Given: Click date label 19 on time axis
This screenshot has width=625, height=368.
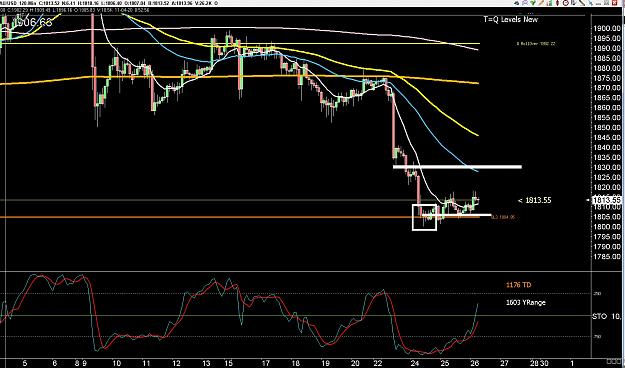Looking at the screenshot, I should point(326,363).
